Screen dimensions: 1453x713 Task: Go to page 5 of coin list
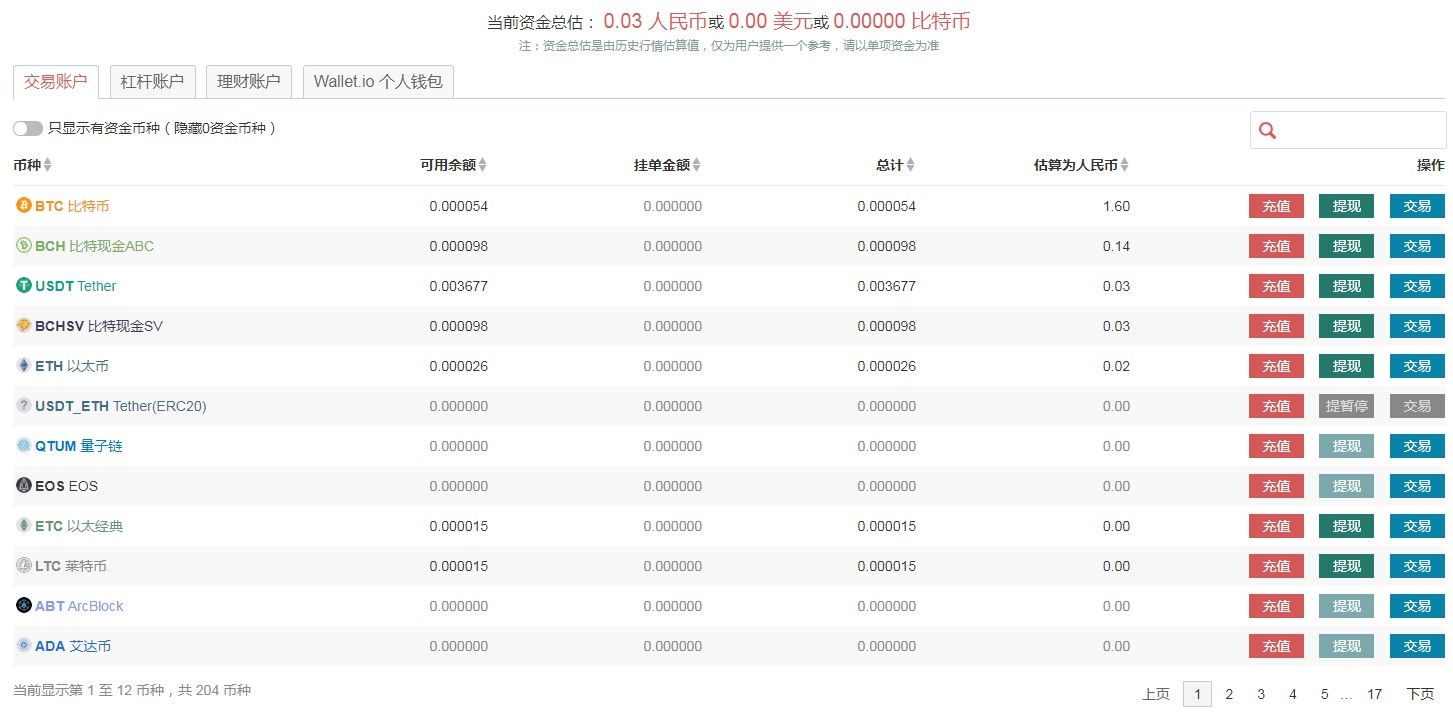coord(1324,694)
